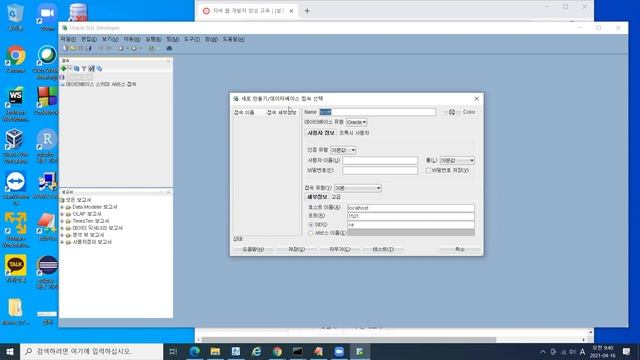The height and width of the screenshot is (360, 640).
Task: Expand the TimesTen 보고서 node
Action: tap(62, 221)
